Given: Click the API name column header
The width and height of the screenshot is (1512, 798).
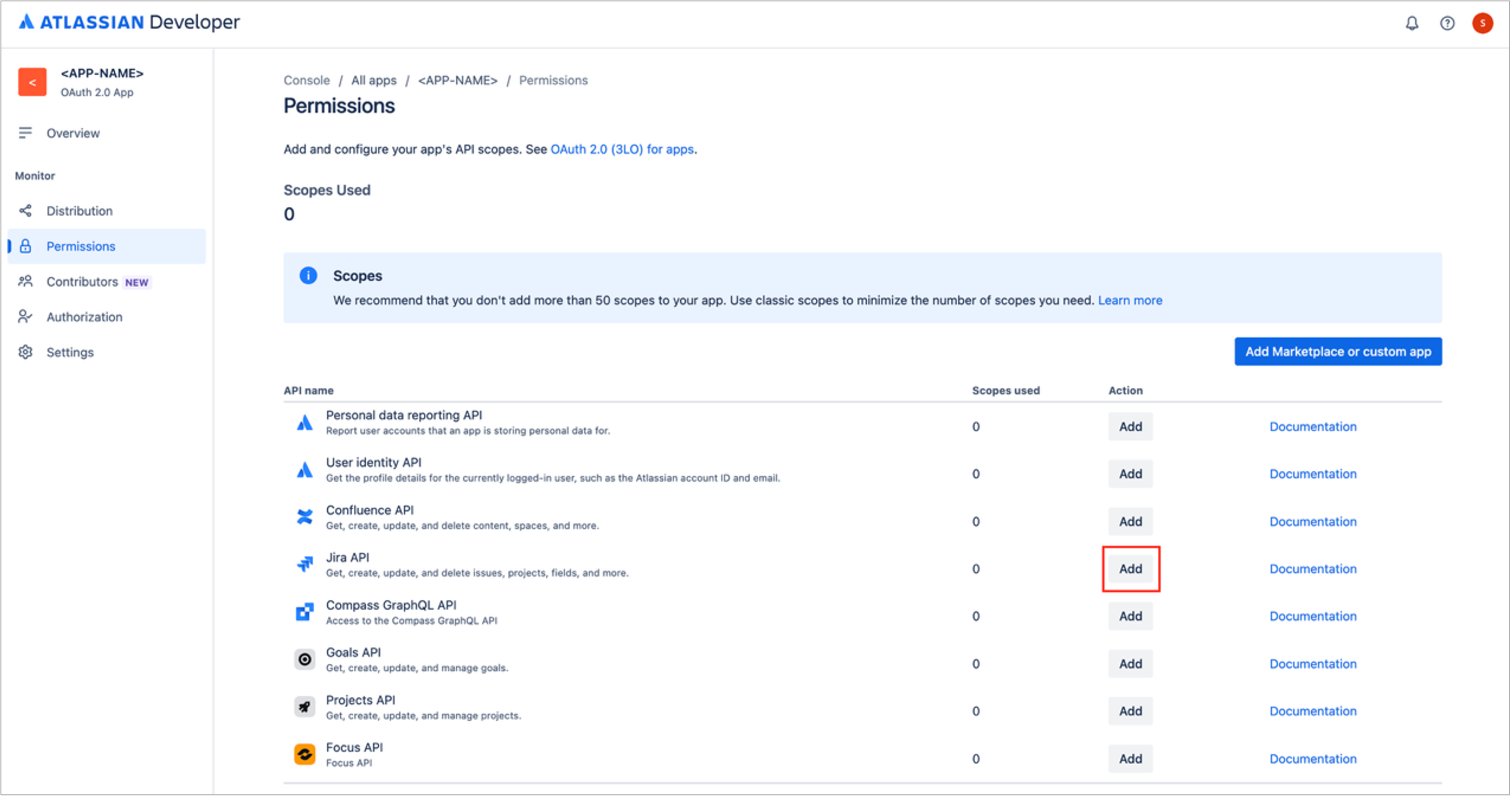Looking at the screenshot, I should coord(309,390).
